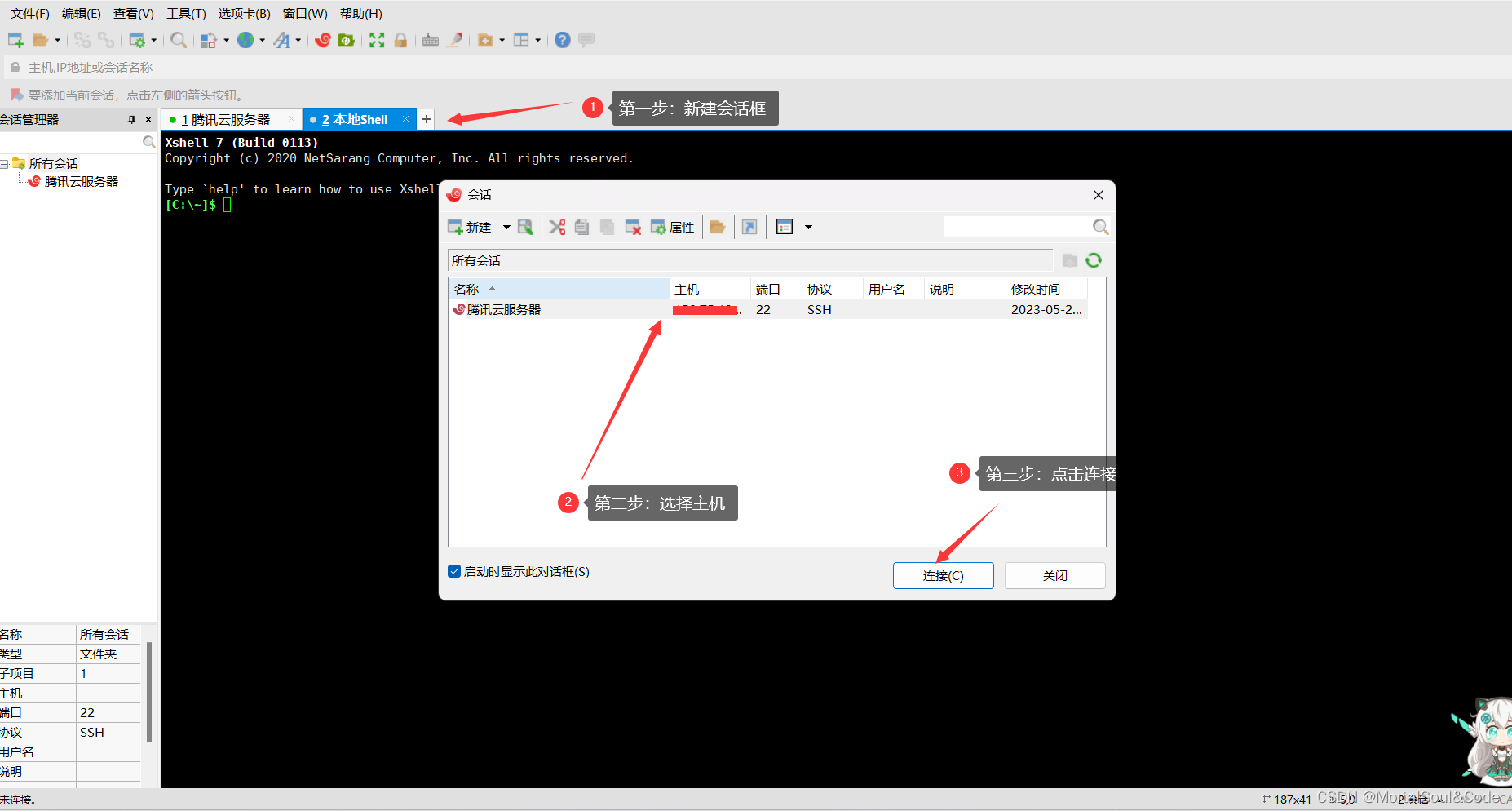Click the copy icon in dialog toolbar
This screenshot has height=811, width=1512.
point(581,227)
